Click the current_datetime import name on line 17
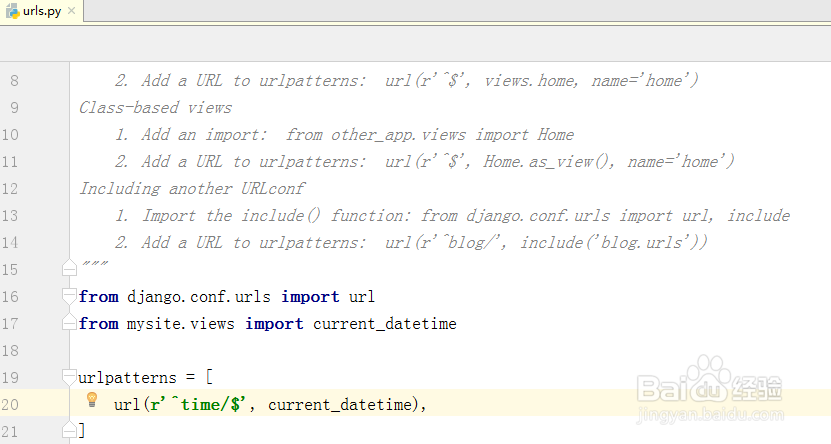Image resolution: width=831 pixels, height=444 pixels. (x=385, y=324)
